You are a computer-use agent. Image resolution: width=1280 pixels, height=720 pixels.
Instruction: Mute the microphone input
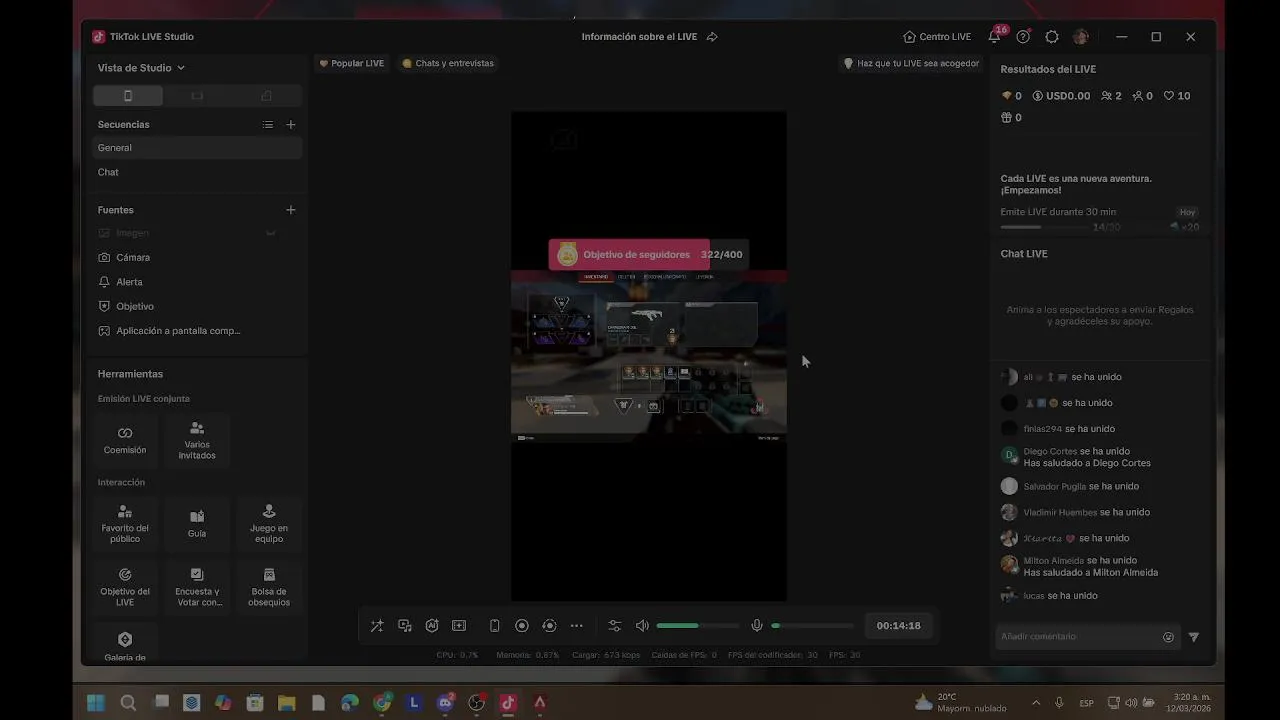[757, 626]
